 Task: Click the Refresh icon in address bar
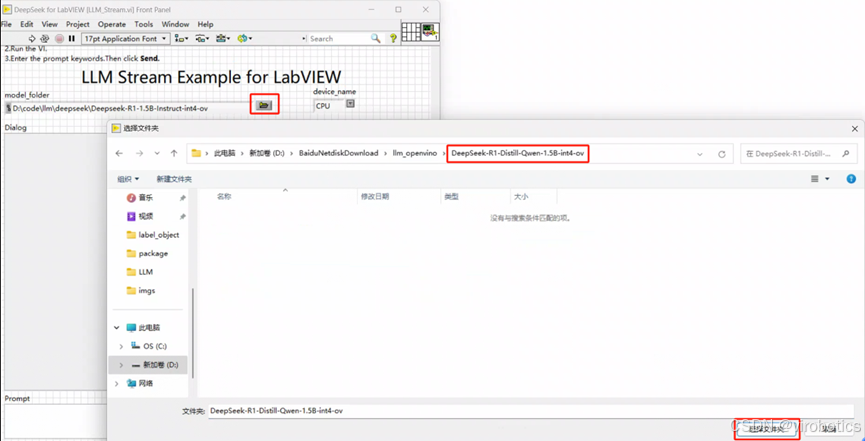tap(722, 155)
